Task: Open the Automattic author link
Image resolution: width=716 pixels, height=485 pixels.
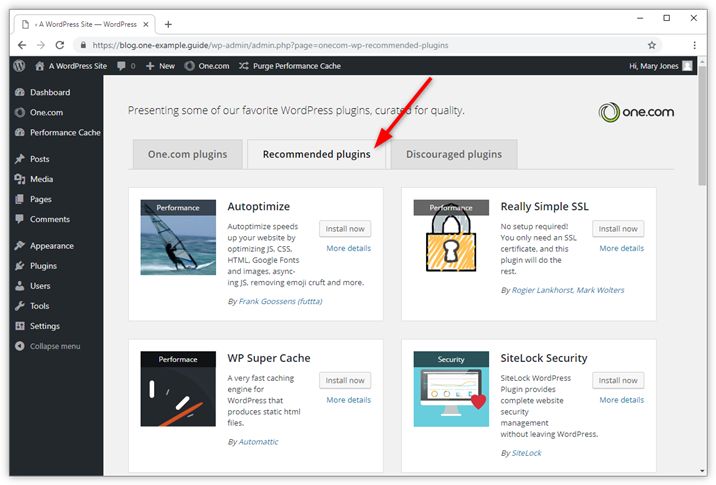Action: [x=258, y=442]
